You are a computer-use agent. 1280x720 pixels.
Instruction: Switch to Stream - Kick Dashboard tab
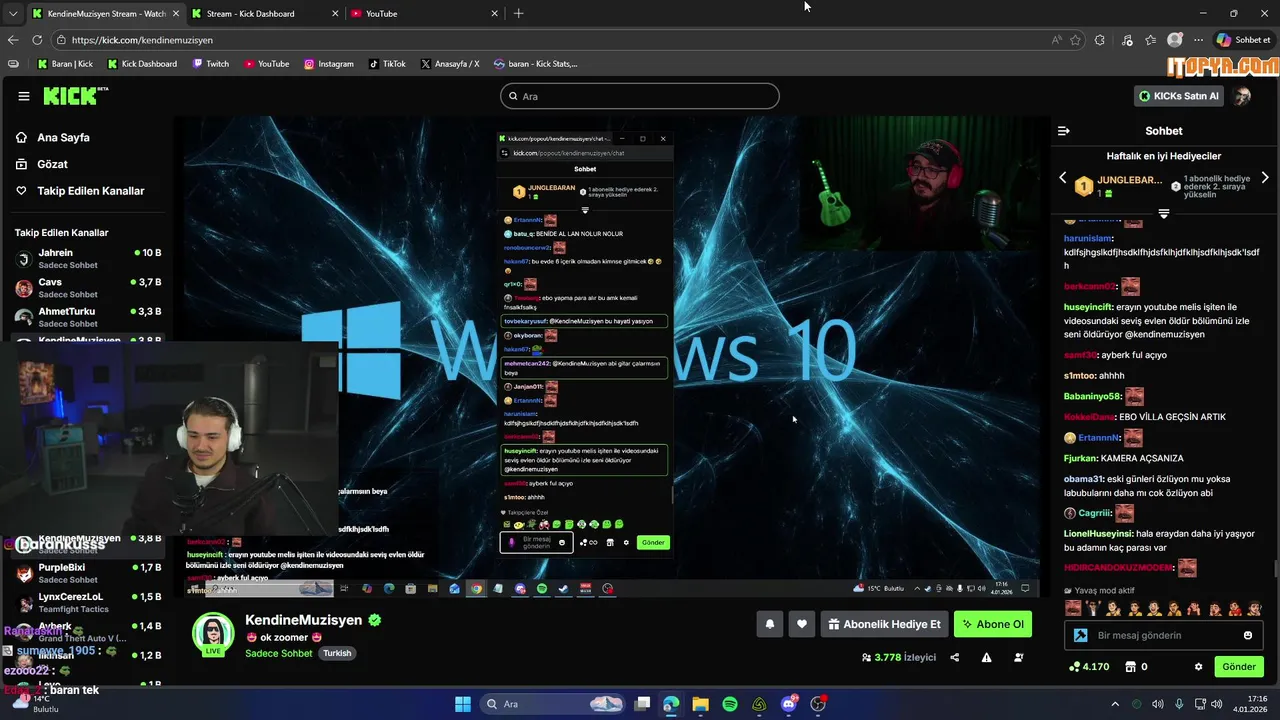pos(263,13)
